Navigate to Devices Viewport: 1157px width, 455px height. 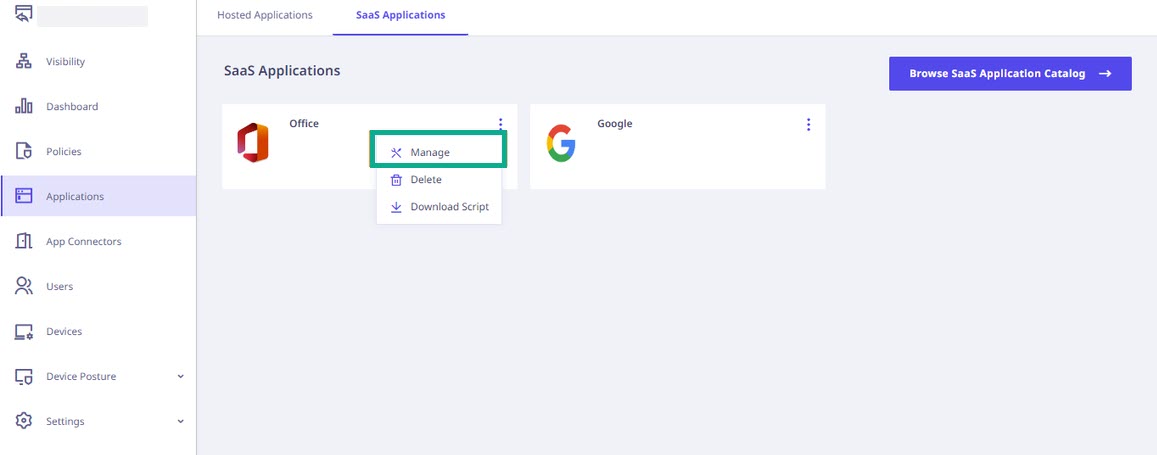(x=64, y=332)
